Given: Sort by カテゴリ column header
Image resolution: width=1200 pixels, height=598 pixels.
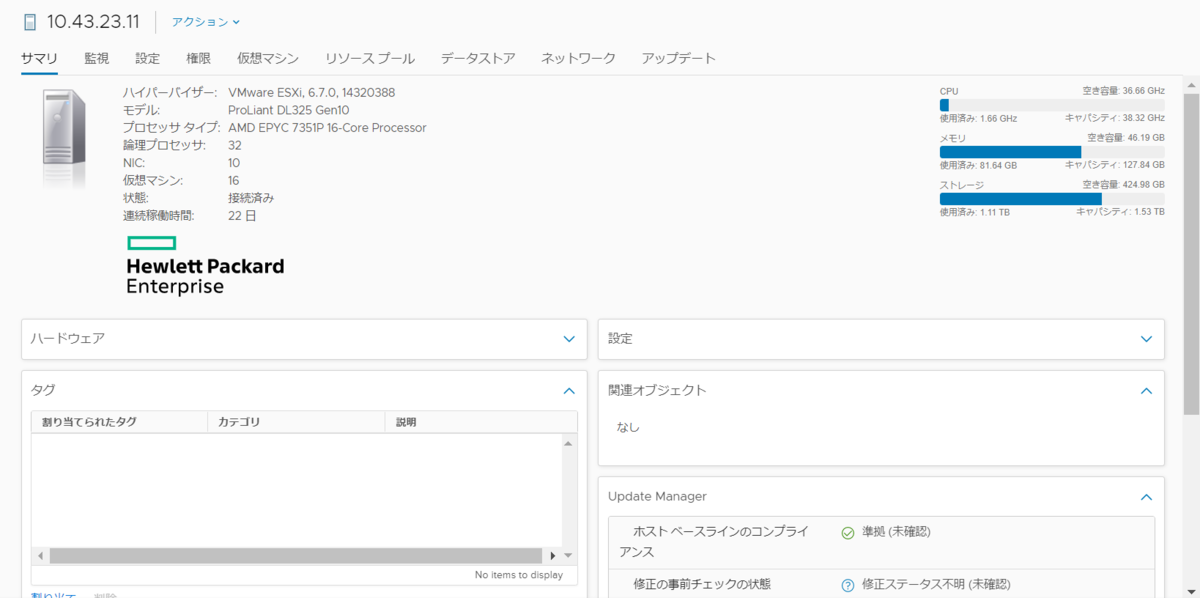Looking at the screenshot, I should coord(296,422).
